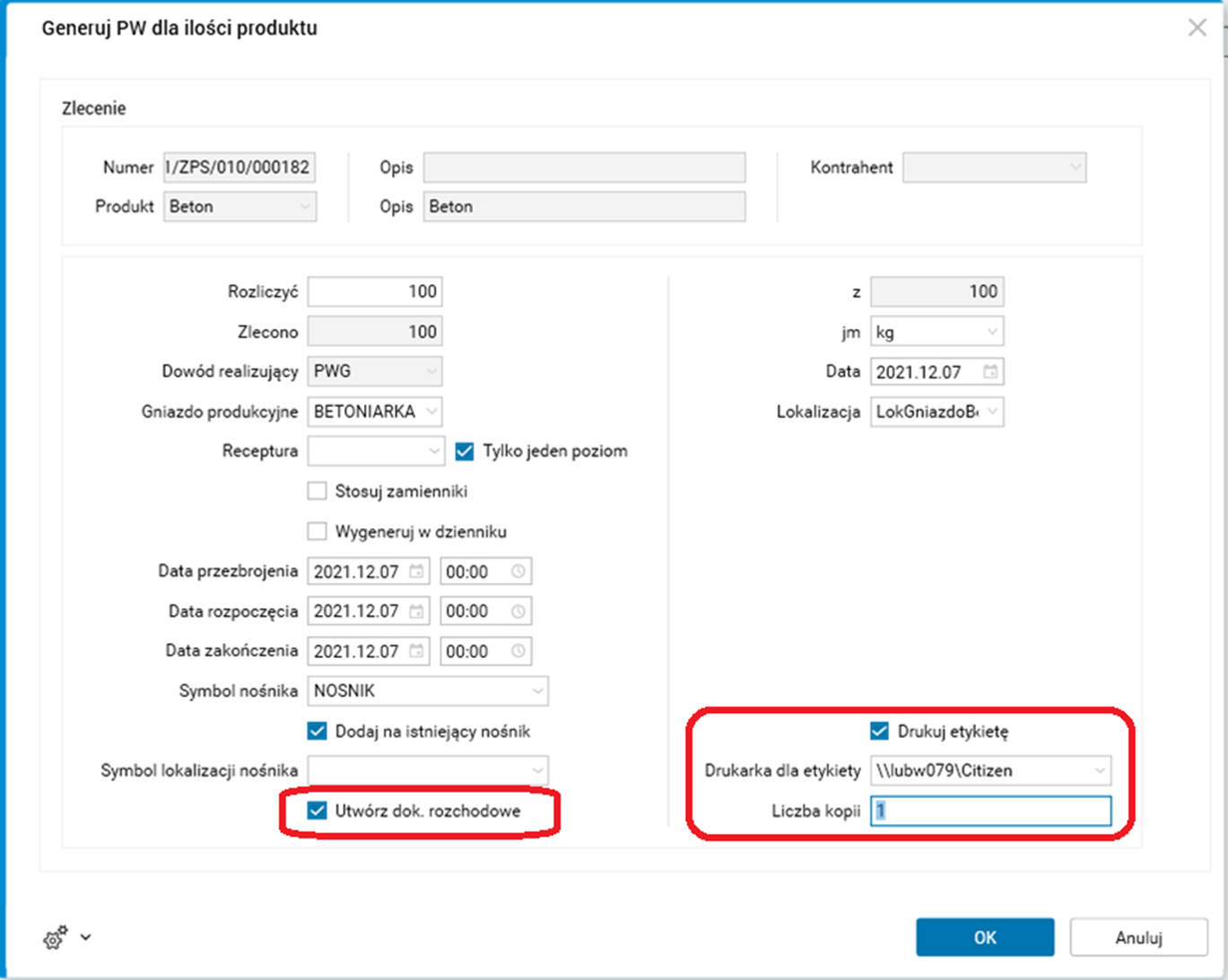
Task: Open the Dowód realizujący dropdown
Action: (x=431, y=372)
